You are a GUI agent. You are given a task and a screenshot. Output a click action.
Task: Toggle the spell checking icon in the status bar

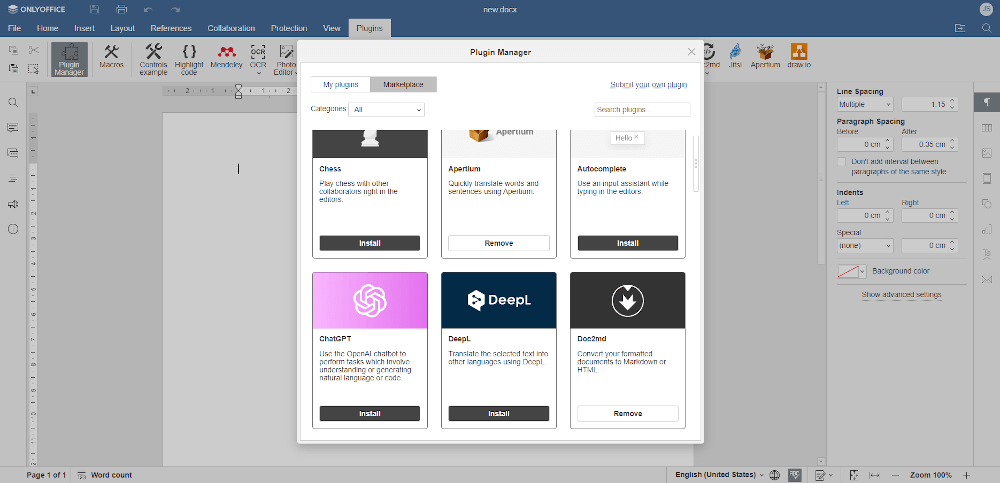point(795,475)
